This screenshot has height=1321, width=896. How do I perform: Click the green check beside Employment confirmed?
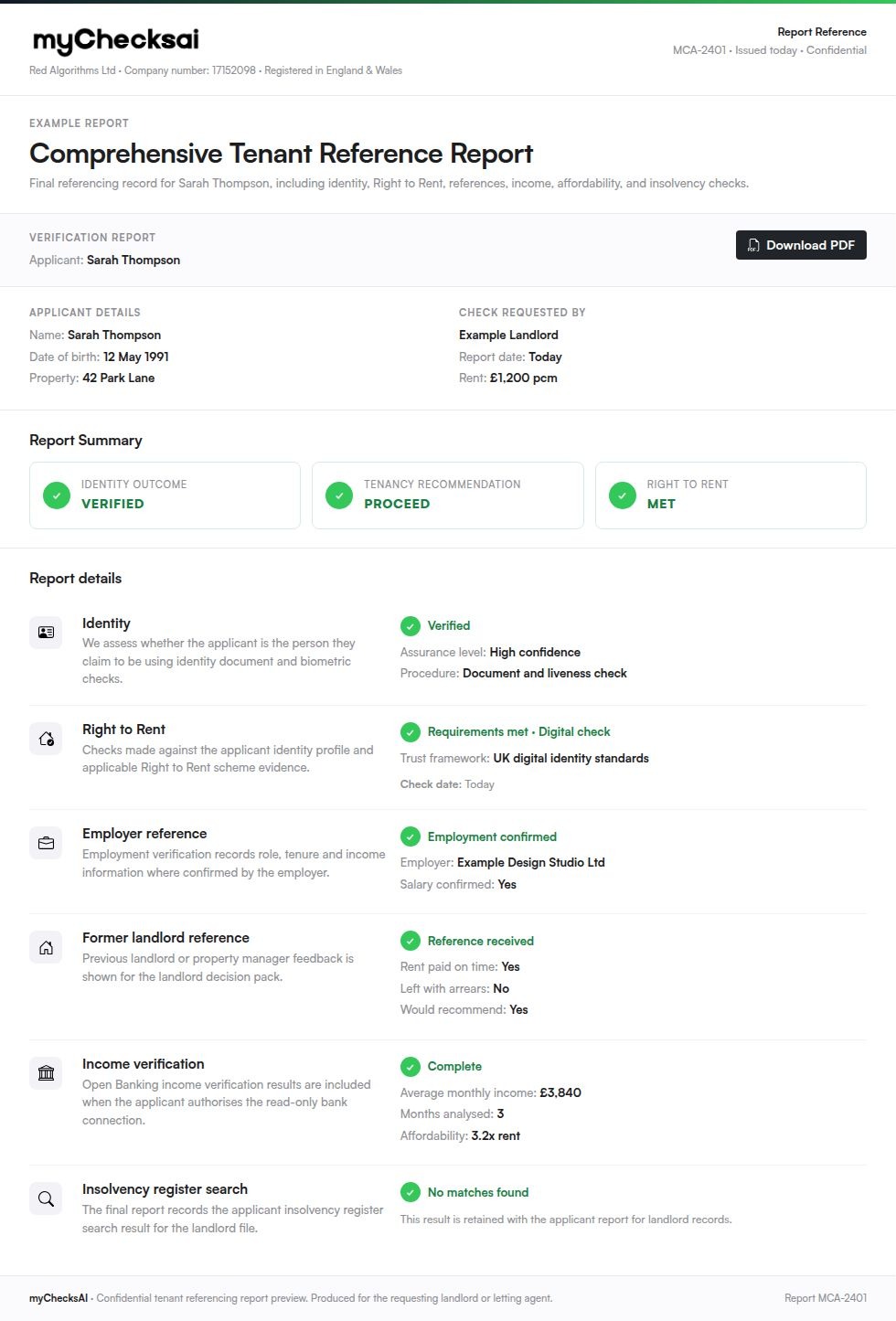point(411,836)
